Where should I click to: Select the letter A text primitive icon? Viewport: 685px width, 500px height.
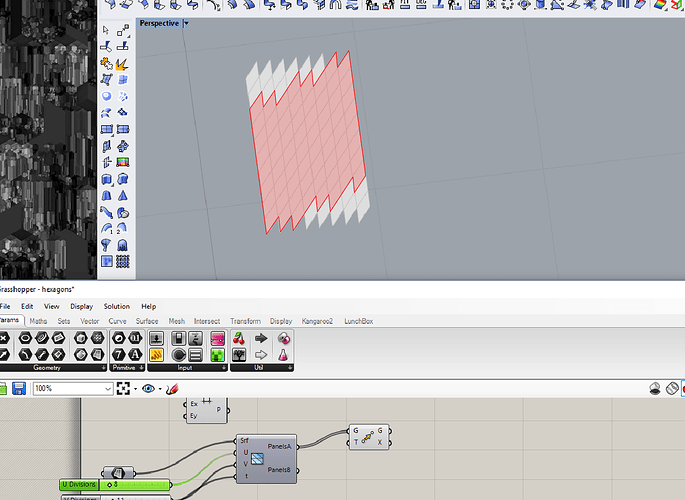click(135, 355)
